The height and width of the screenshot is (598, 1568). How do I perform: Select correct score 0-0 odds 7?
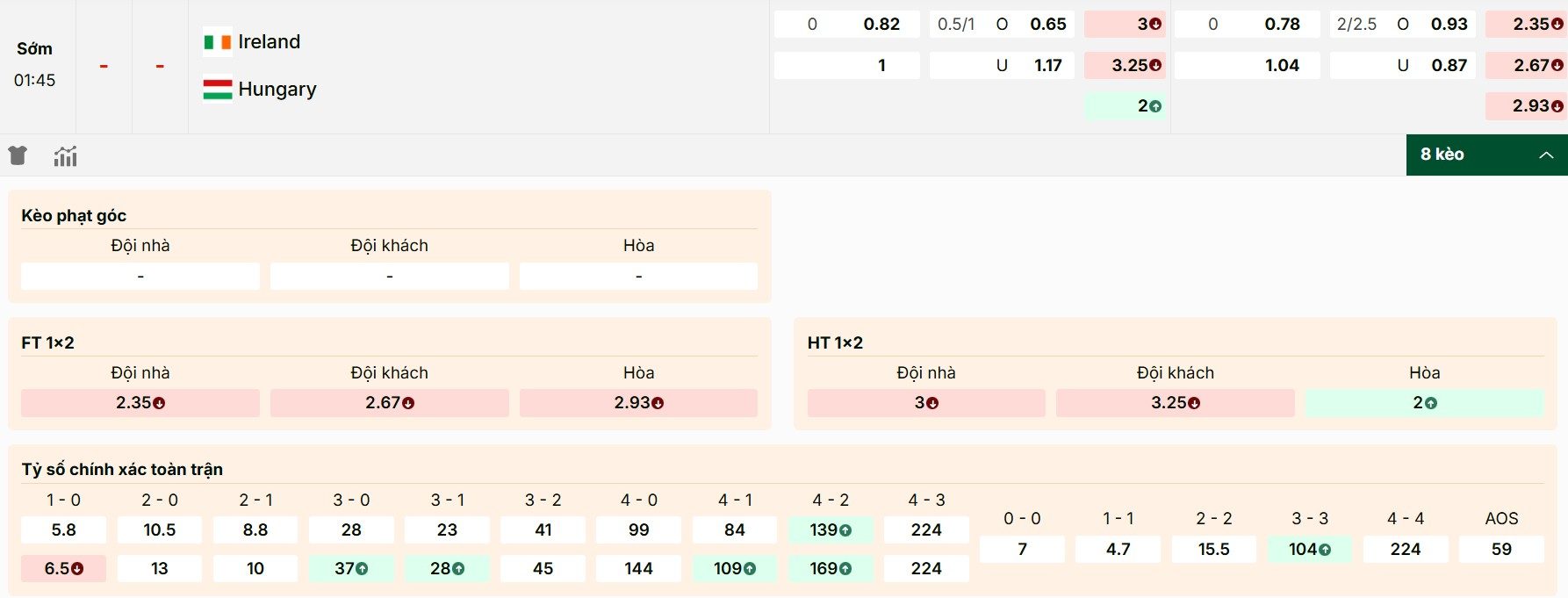click(x=1022, y=550)
